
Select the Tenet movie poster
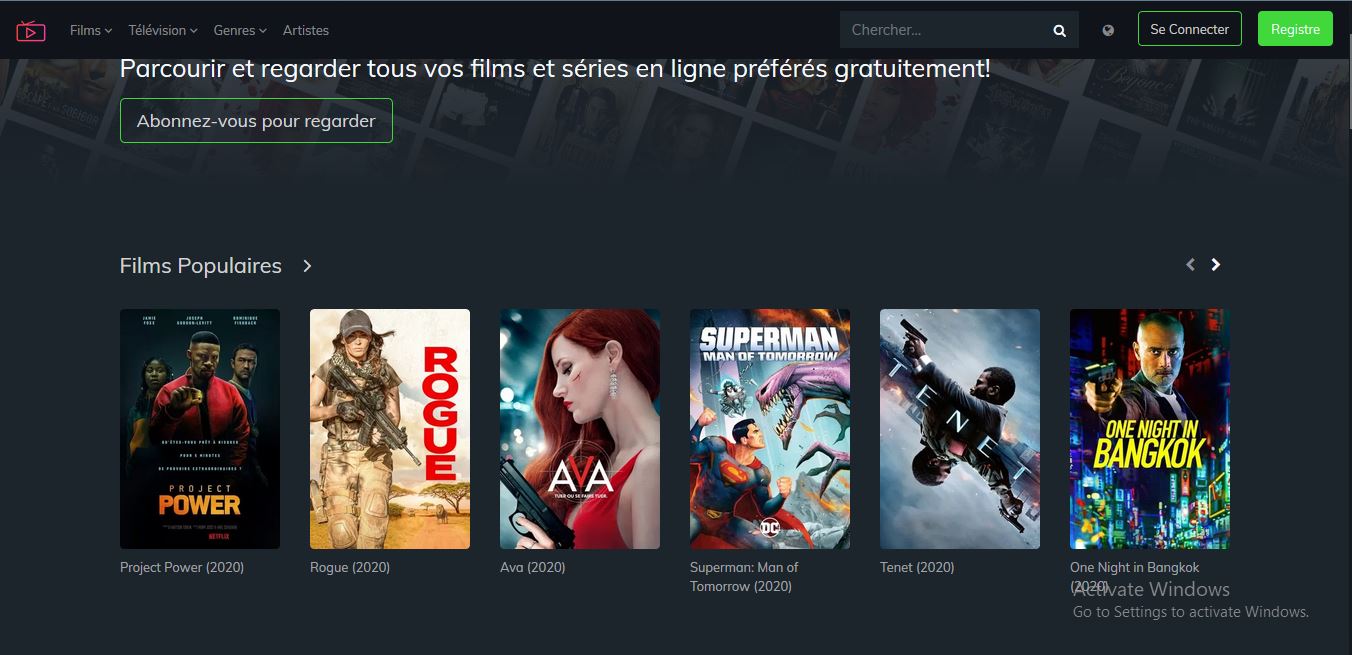960,429
